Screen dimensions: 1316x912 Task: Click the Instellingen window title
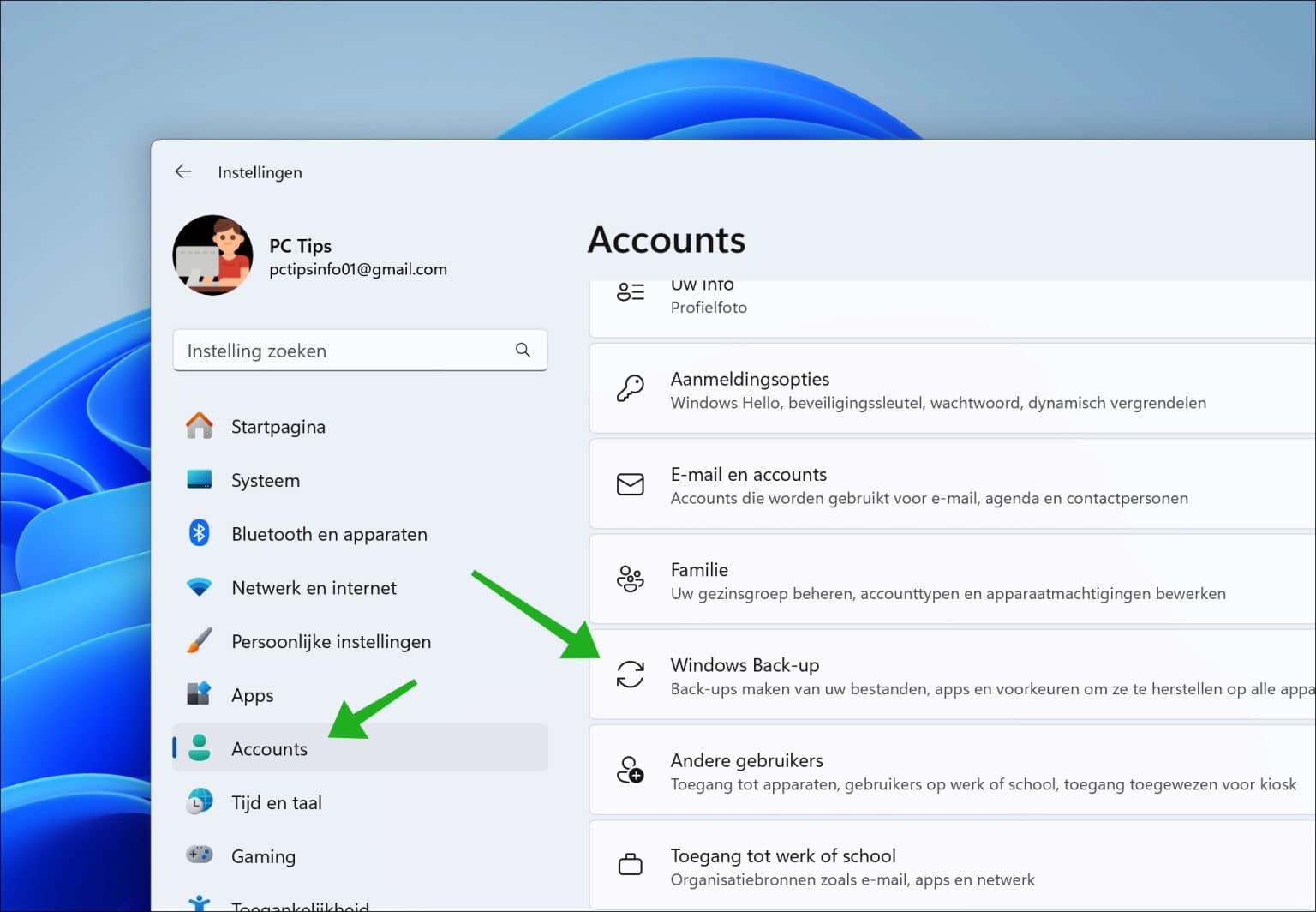pos(260,172)
